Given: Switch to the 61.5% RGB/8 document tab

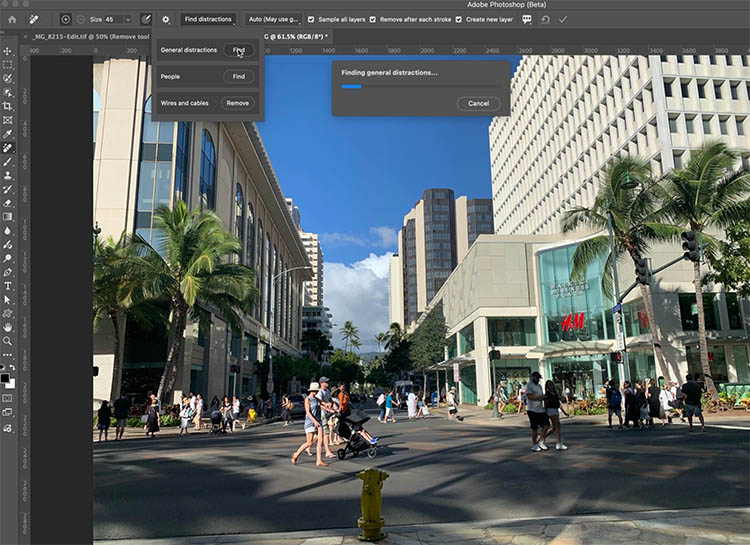Looking at the screenshot, I should click(296, 36).
